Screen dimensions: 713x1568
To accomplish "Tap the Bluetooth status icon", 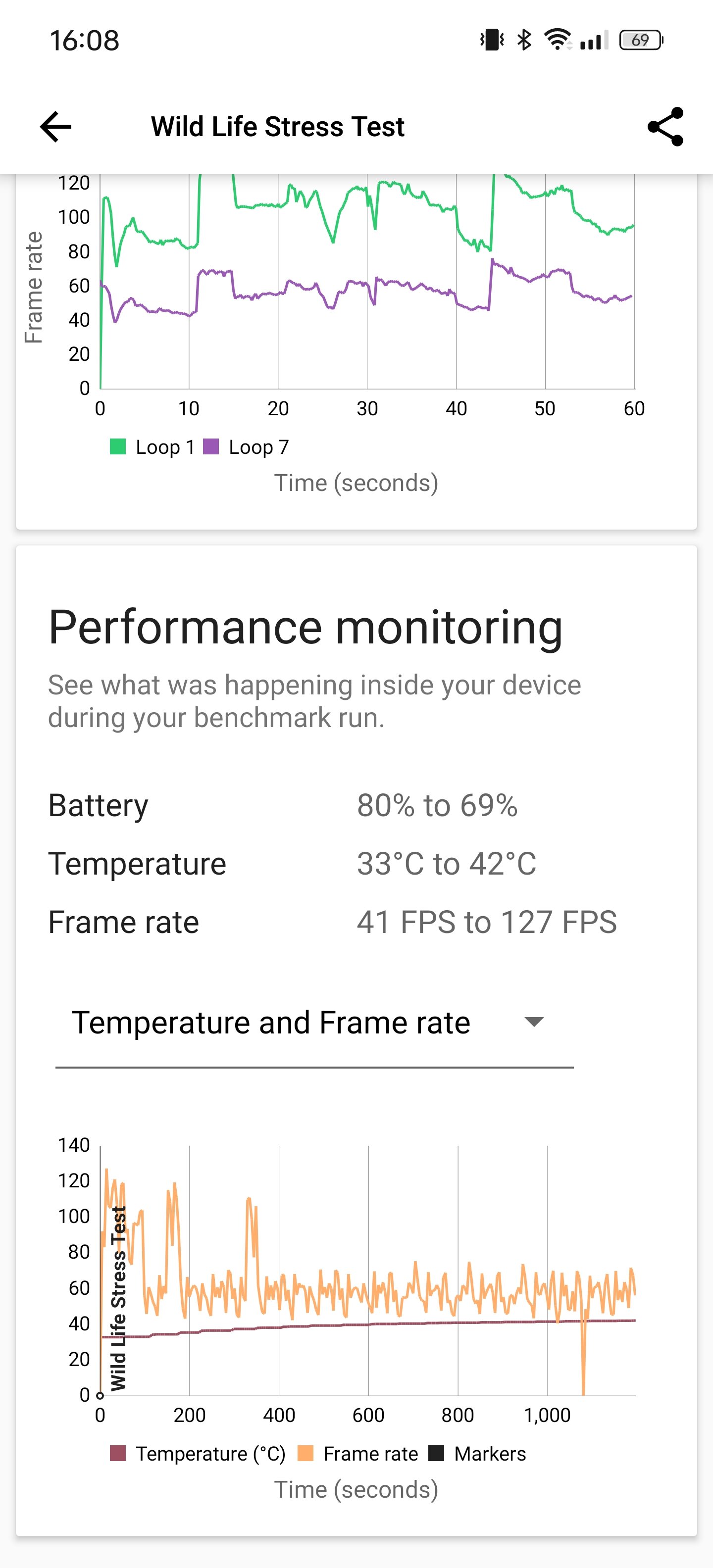I will [524, 40].
